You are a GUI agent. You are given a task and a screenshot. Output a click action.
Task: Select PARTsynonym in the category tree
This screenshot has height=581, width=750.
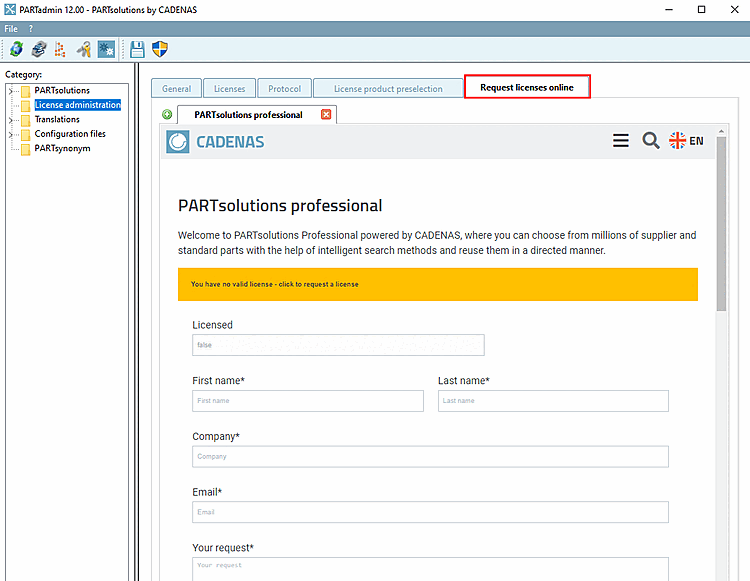(62, 149)
